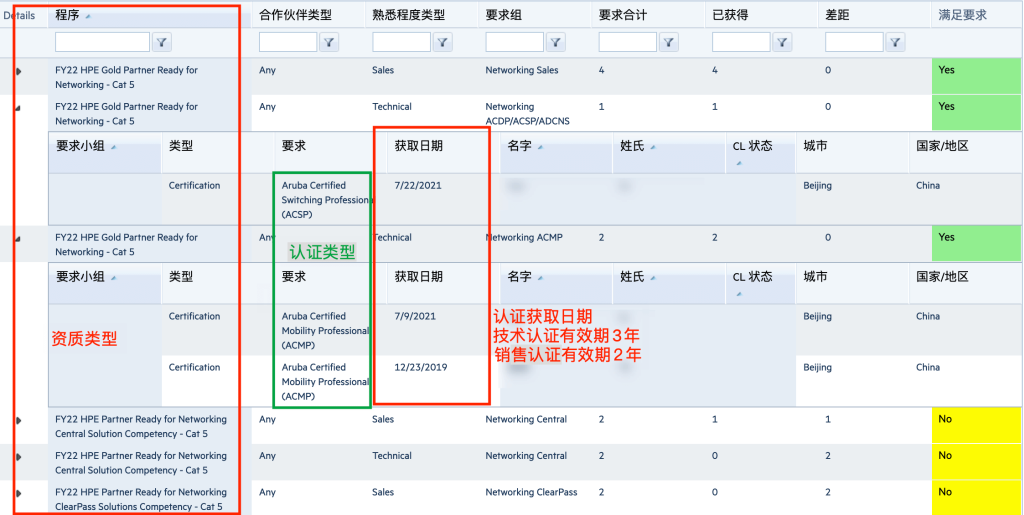This screenshot has width=1024, height=515.
Task: Click the ACMP requirement in the 7/9/2021 row
Action: pos(325,330)
